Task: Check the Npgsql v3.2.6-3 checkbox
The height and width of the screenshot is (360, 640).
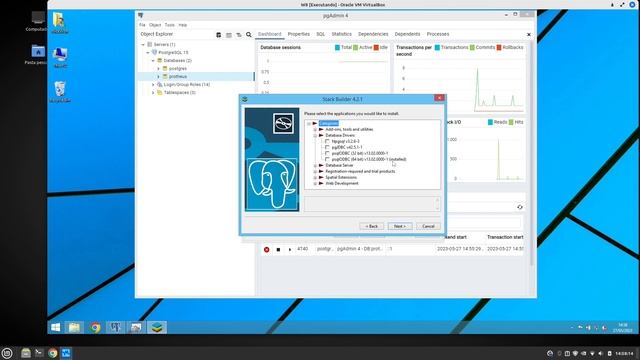Action: (327, 141)
